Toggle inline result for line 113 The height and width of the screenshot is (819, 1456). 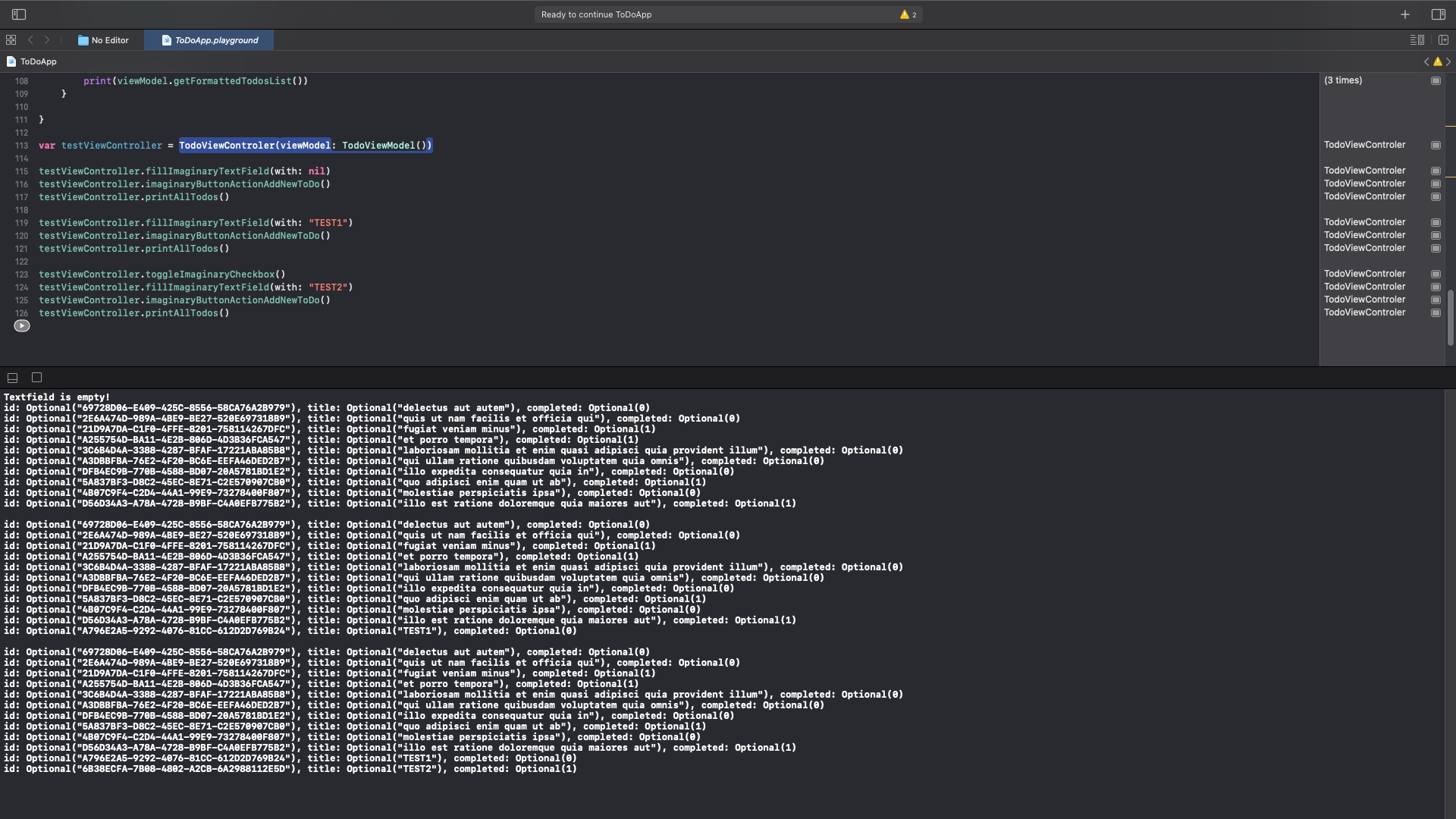tap(1436, 145)
